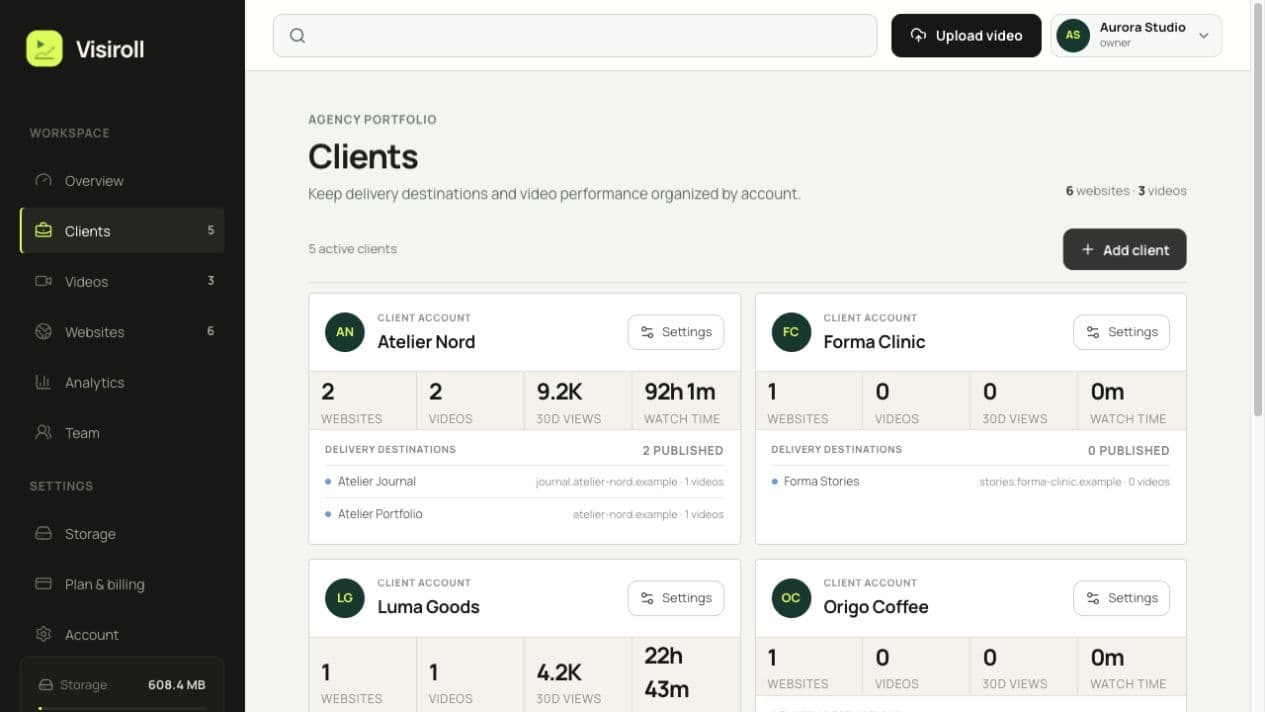Image resolution: width=1265 pixels, height=712 pixels.
Task: Click the Storage drive icon in Settings
Action: pyautogui.click(x=43, y=534)
